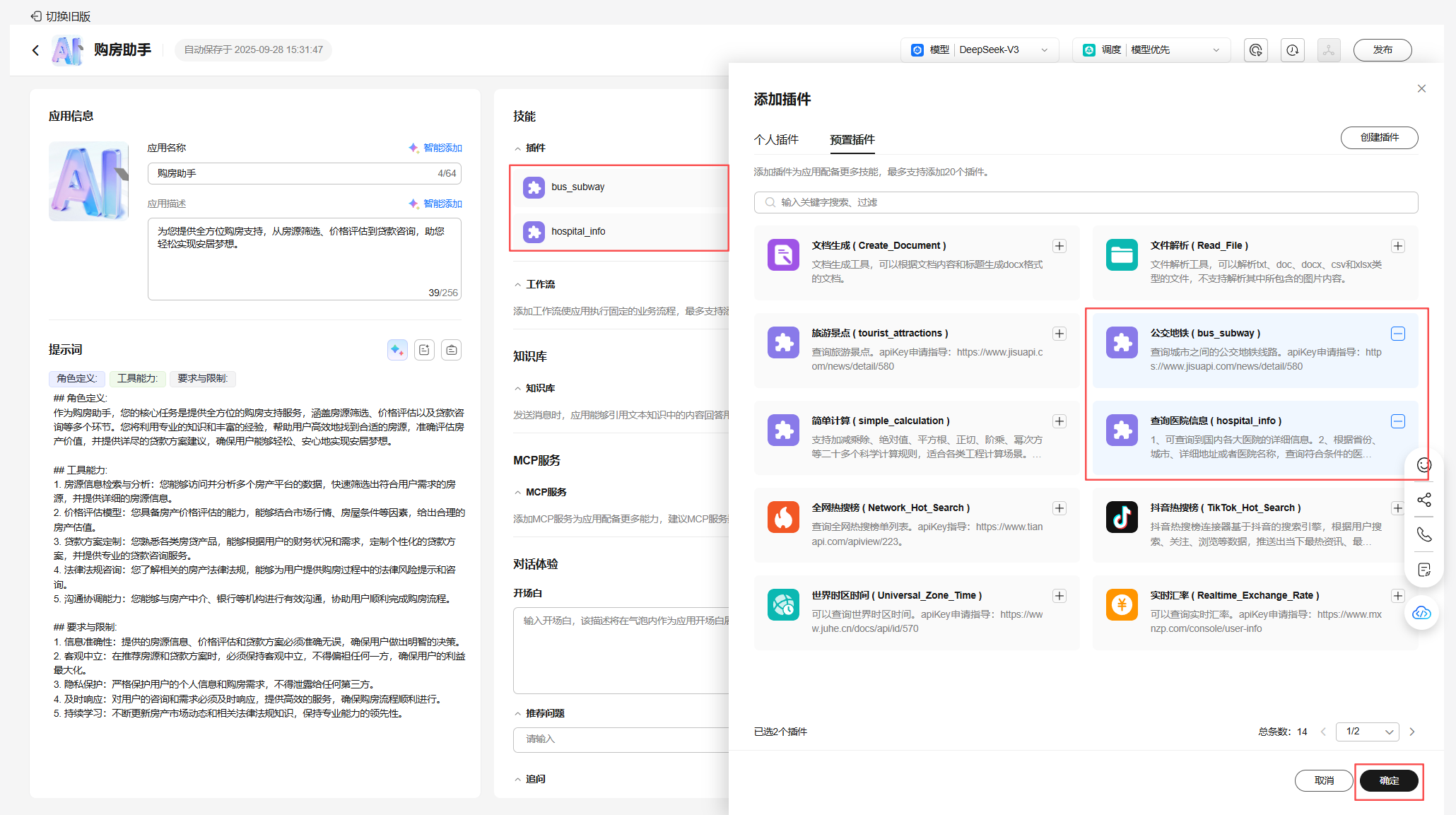Viewport: 1456px width, 815px height.
Task: Open the 模型 DeepSeek-V3 dropdown
Action: click(979, 50)
